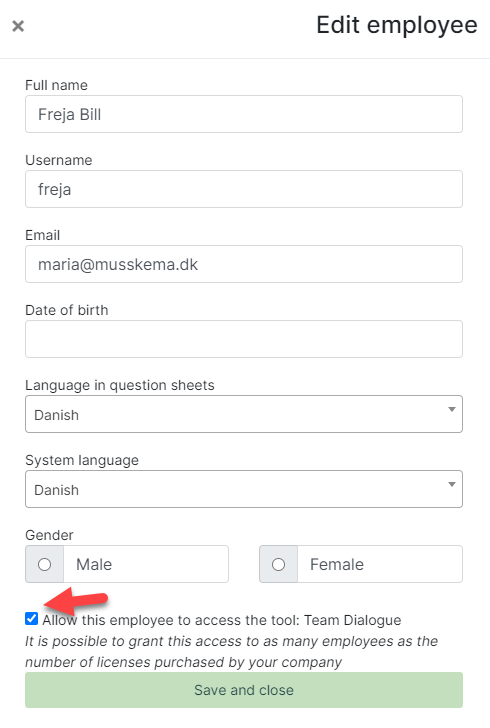Viewport: 490px width, 728px height.
Task: Click the Username field containing freja
Action: pos(244,189)
